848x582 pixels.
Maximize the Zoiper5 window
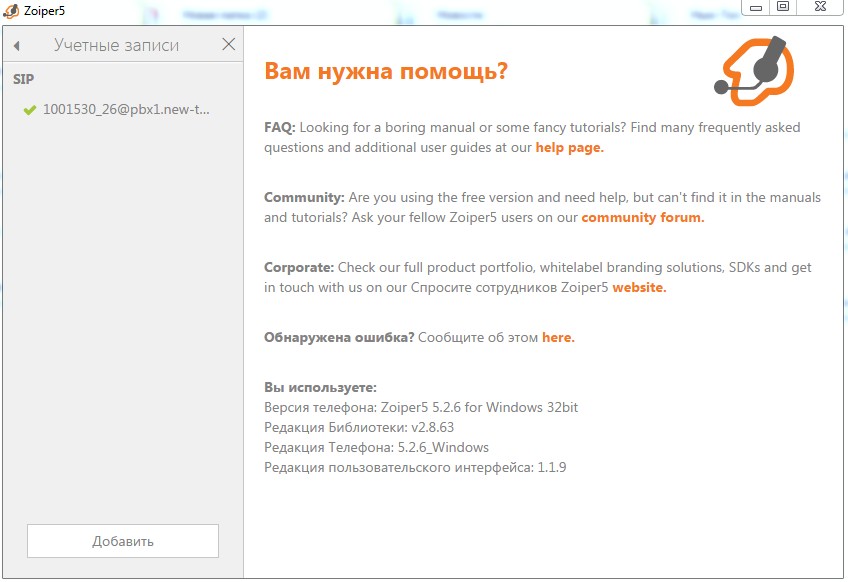[x=783, y=7]
